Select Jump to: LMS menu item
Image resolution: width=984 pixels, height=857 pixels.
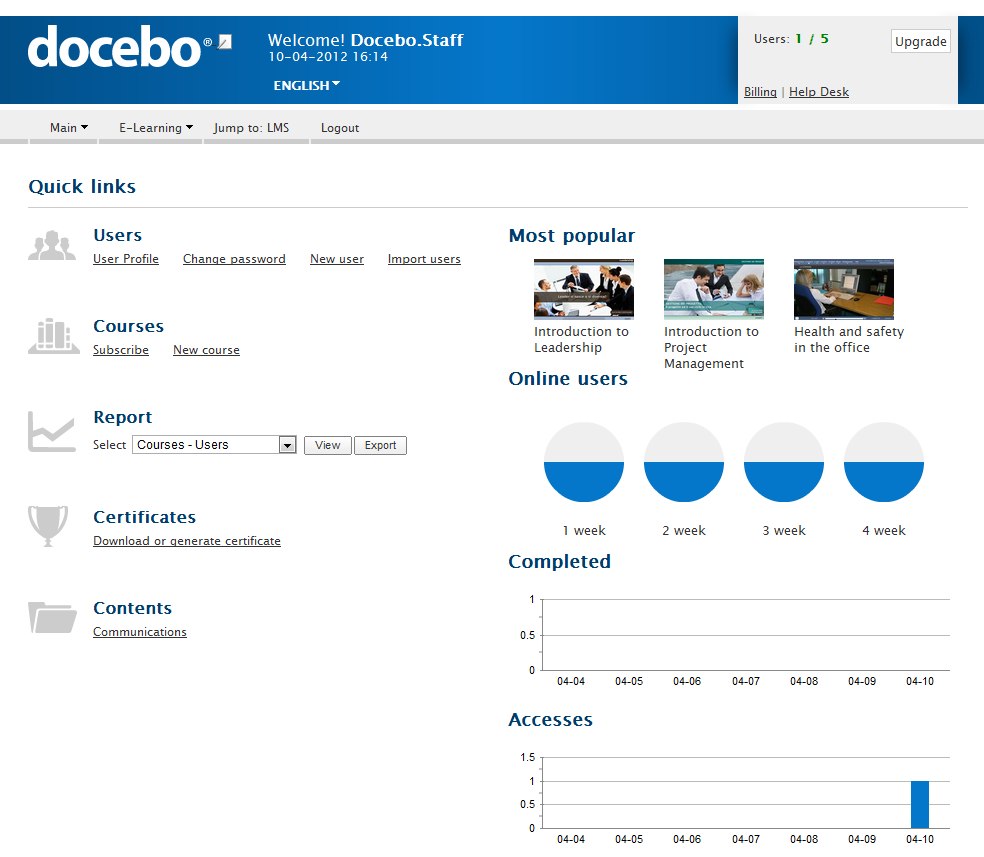[x=251, y=128]
